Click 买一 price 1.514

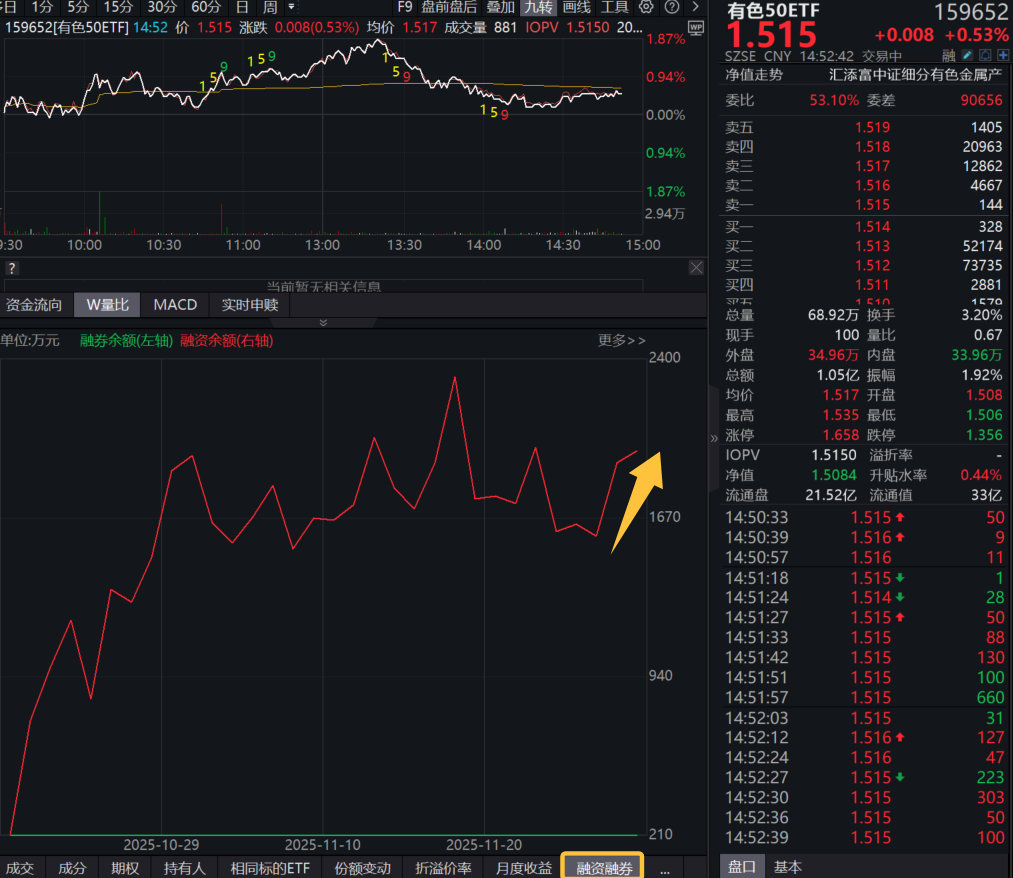pyautogui.click(x=872, y=227)
